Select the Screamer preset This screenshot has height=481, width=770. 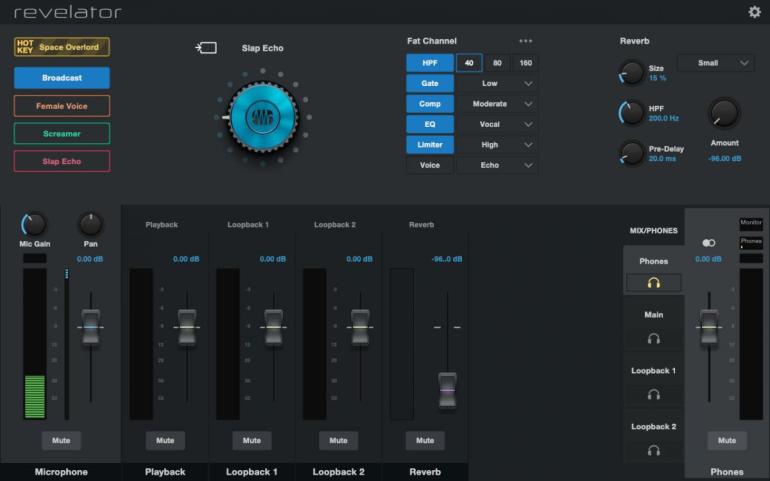coord(62,134)
